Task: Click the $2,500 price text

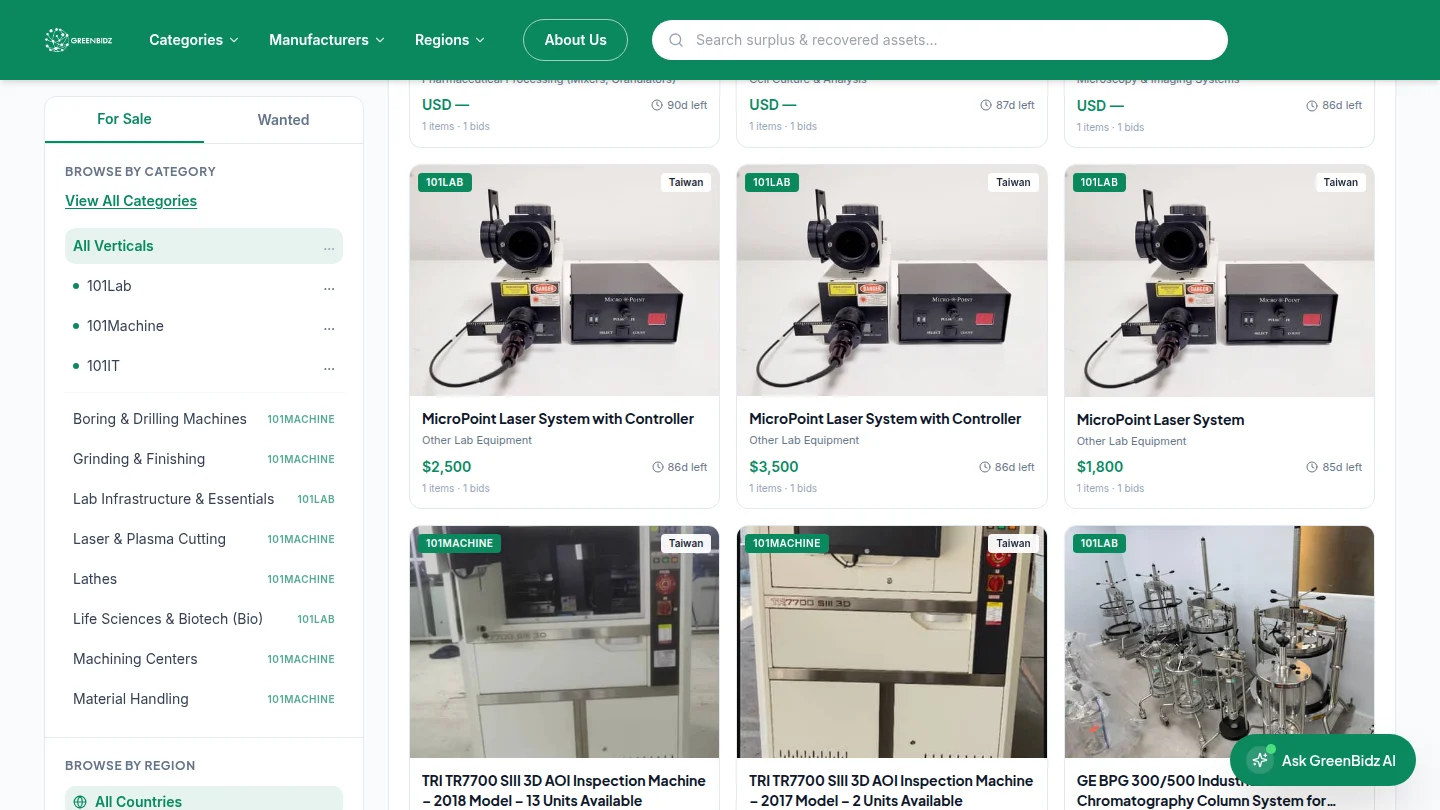Action: click(446, 467)
